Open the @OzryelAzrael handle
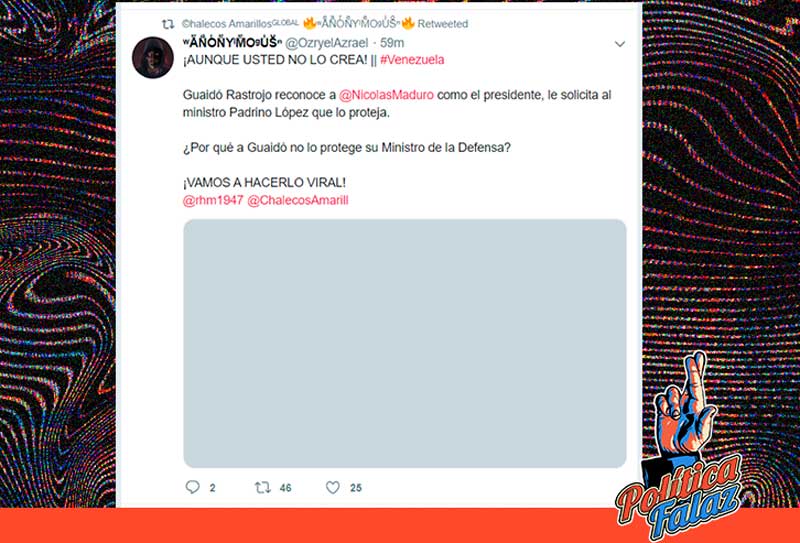The image size is (800, 543). coord(326,43)
